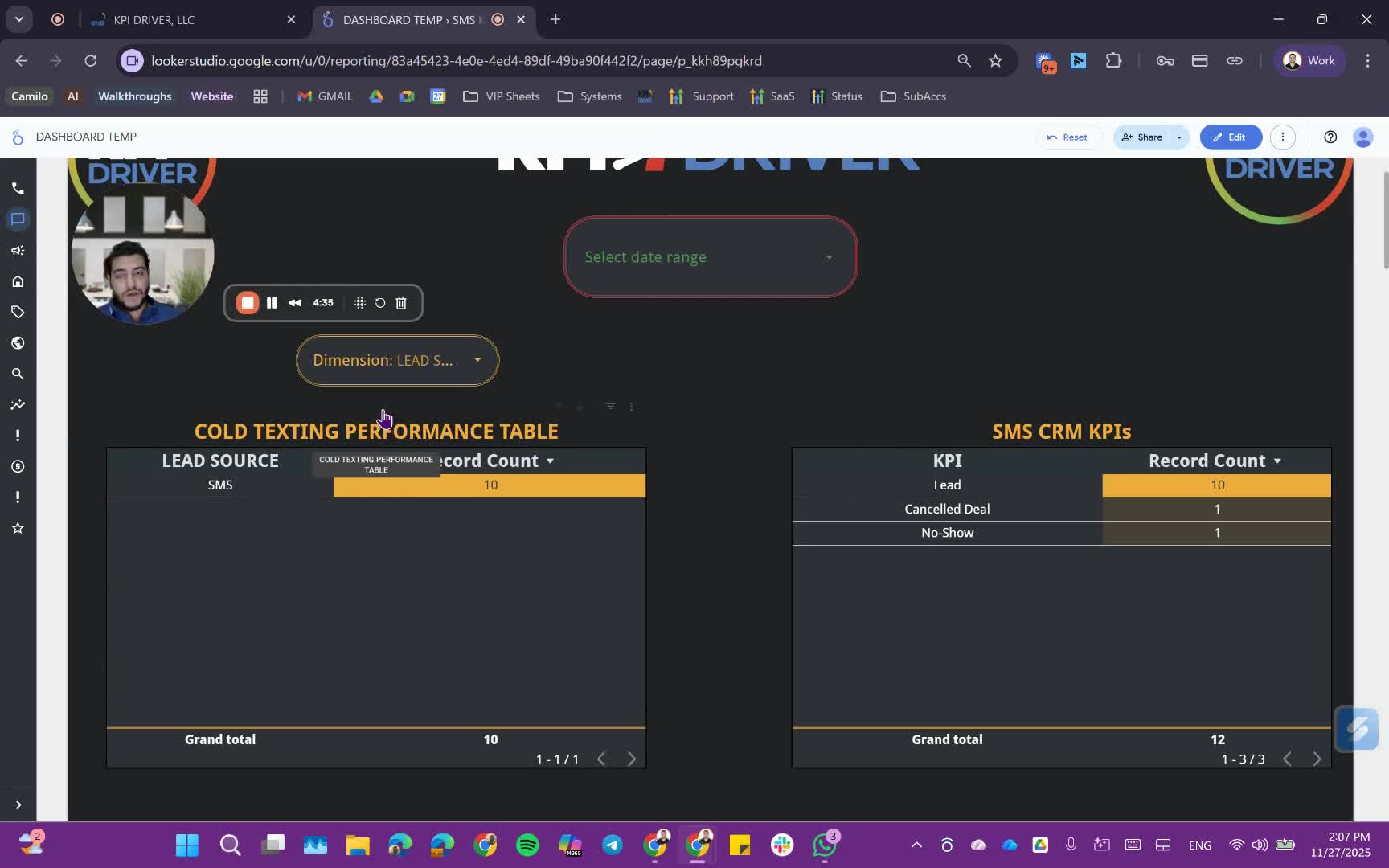Image resolution: width=1389 pixels, height=868 pixels.
Task: Open the Work profile button
Action: (x=1309, y=61)
